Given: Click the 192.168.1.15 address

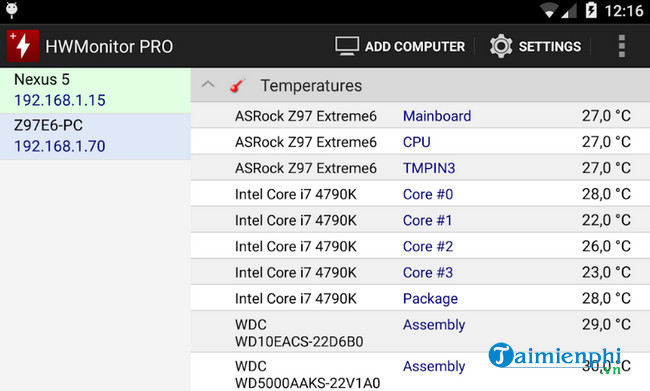Looking at the screenshot, I should [x=60, y=100].
